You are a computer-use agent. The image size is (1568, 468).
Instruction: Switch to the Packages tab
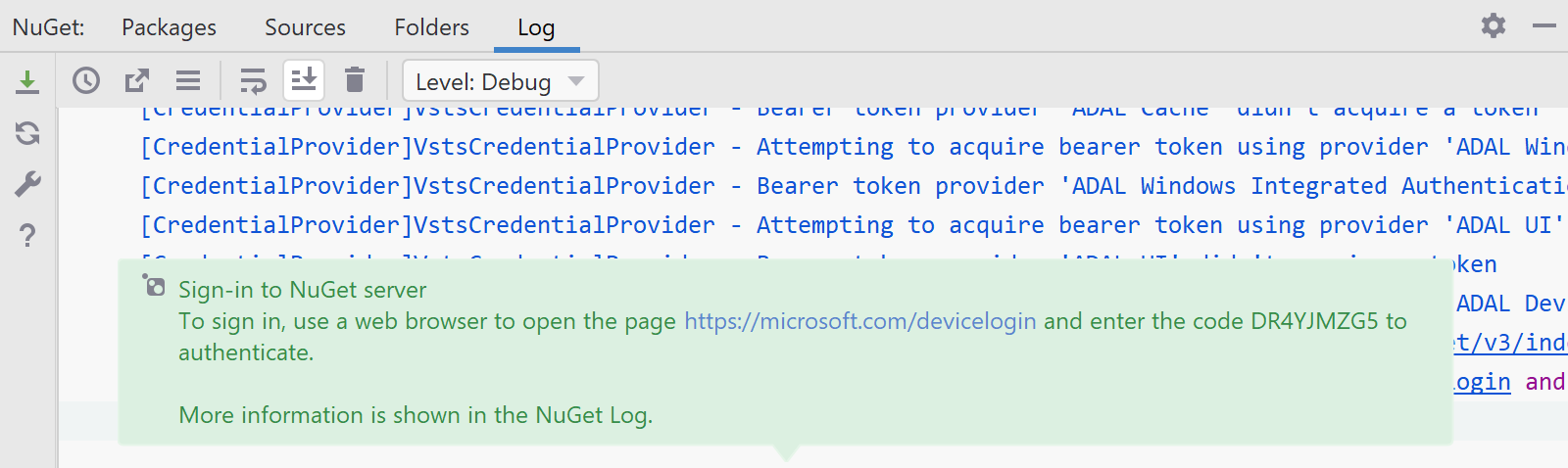click(x=169, y=27)
